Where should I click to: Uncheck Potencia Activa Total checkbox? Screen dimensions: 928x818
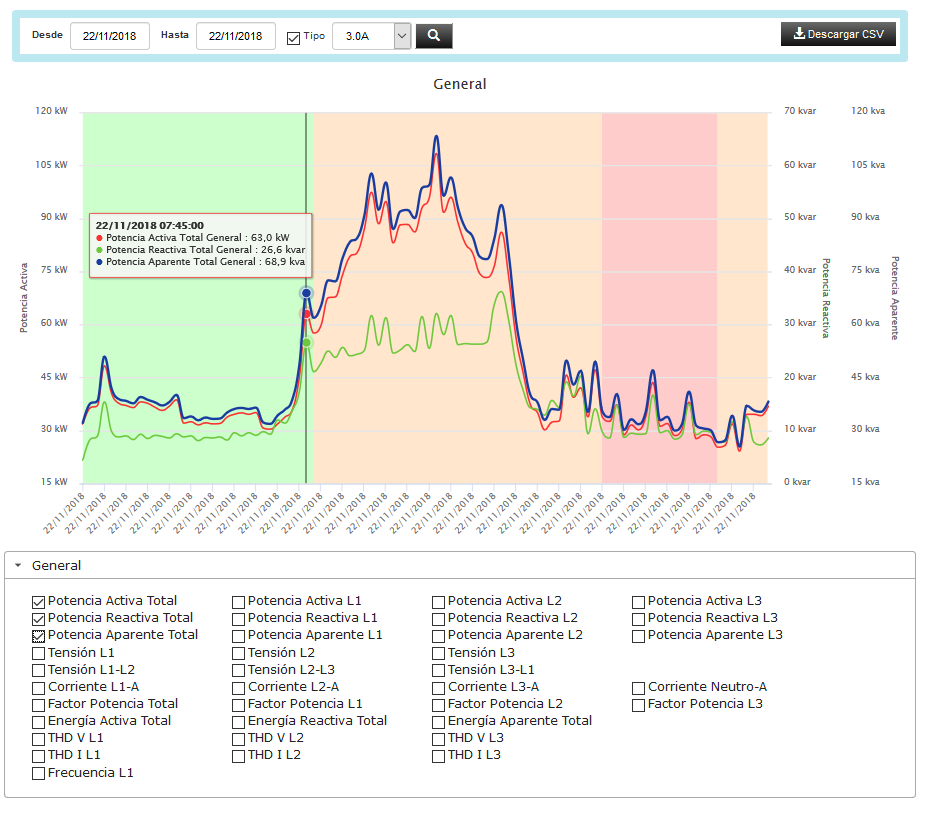point(39,602)
